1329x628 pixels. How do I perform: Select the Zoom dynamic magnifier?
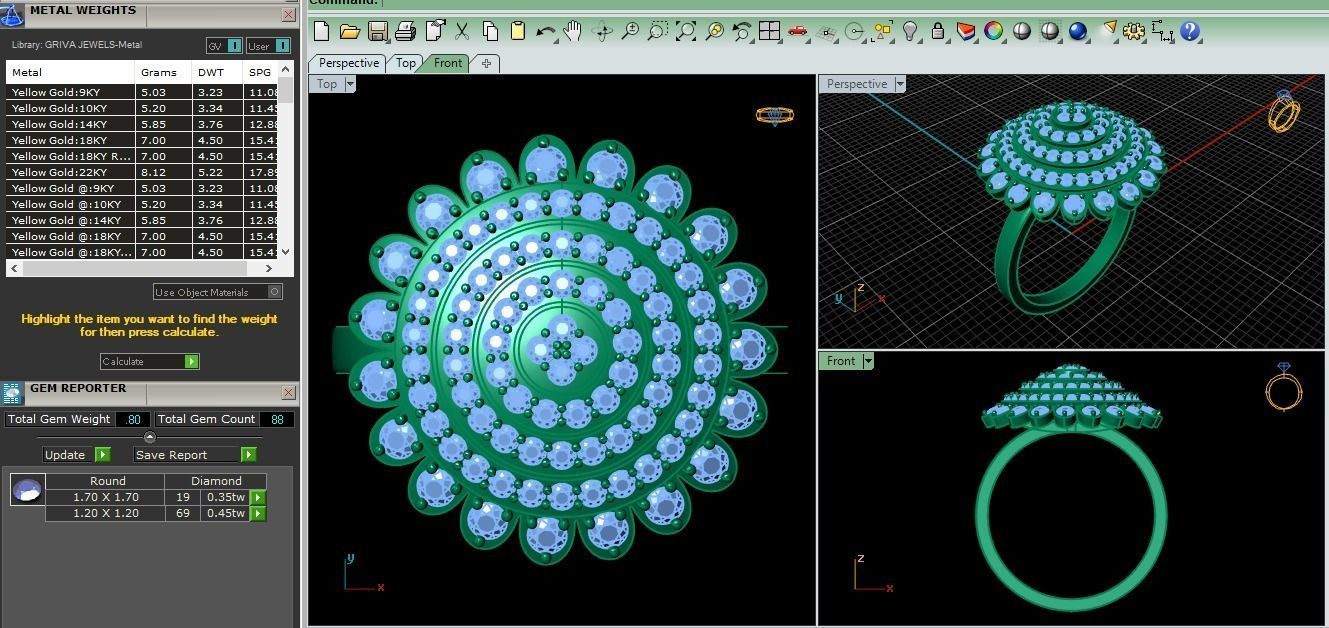tap(630, 31)
